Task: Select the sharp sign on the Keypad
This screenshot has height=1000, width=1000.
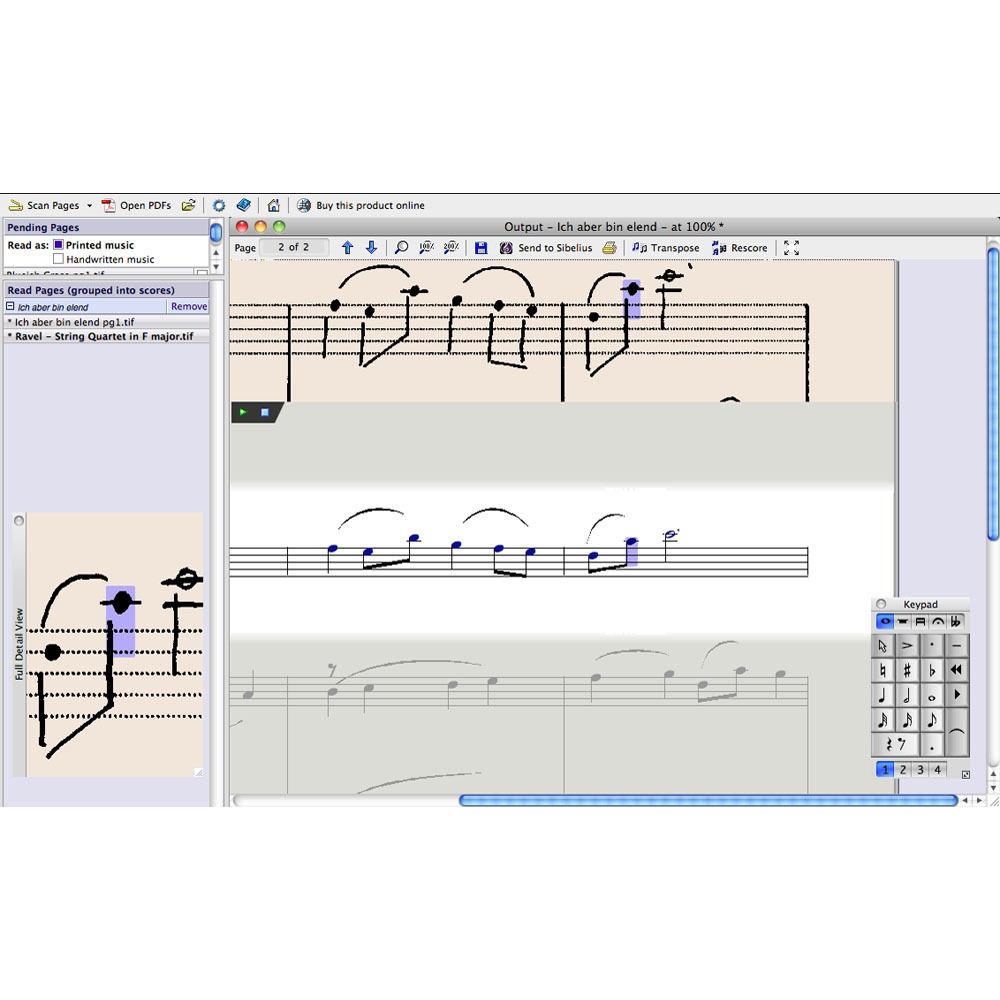Action: coord(907,669)
